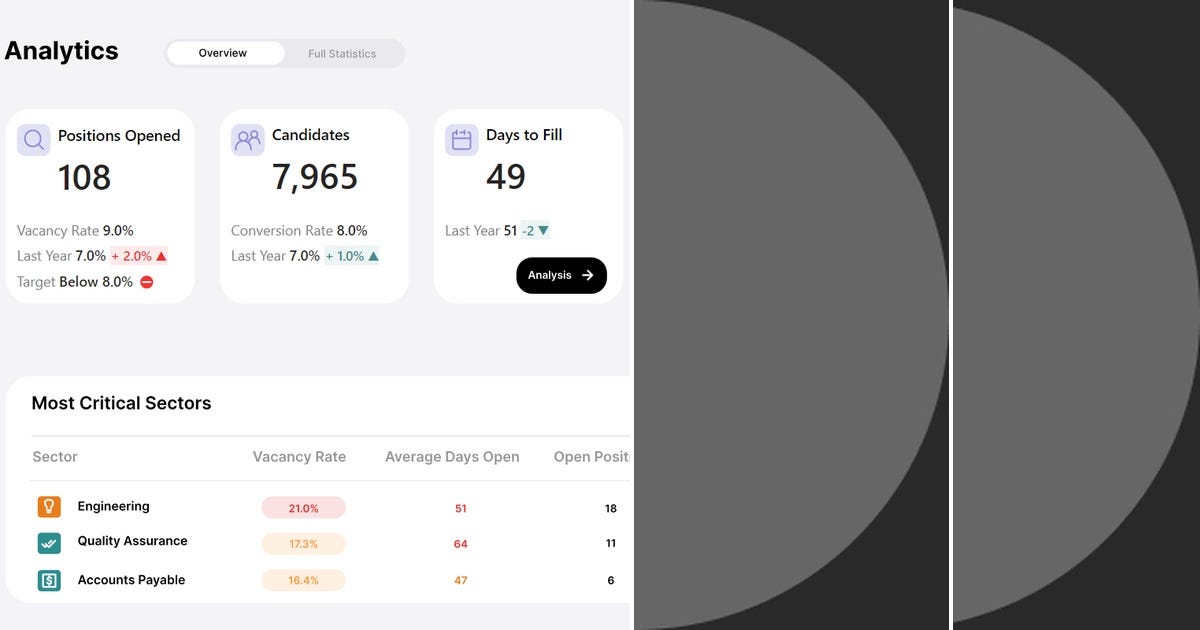Click the Quality Assurance checkmark icon
This screenshot has height=630, width=1200.
49,543
